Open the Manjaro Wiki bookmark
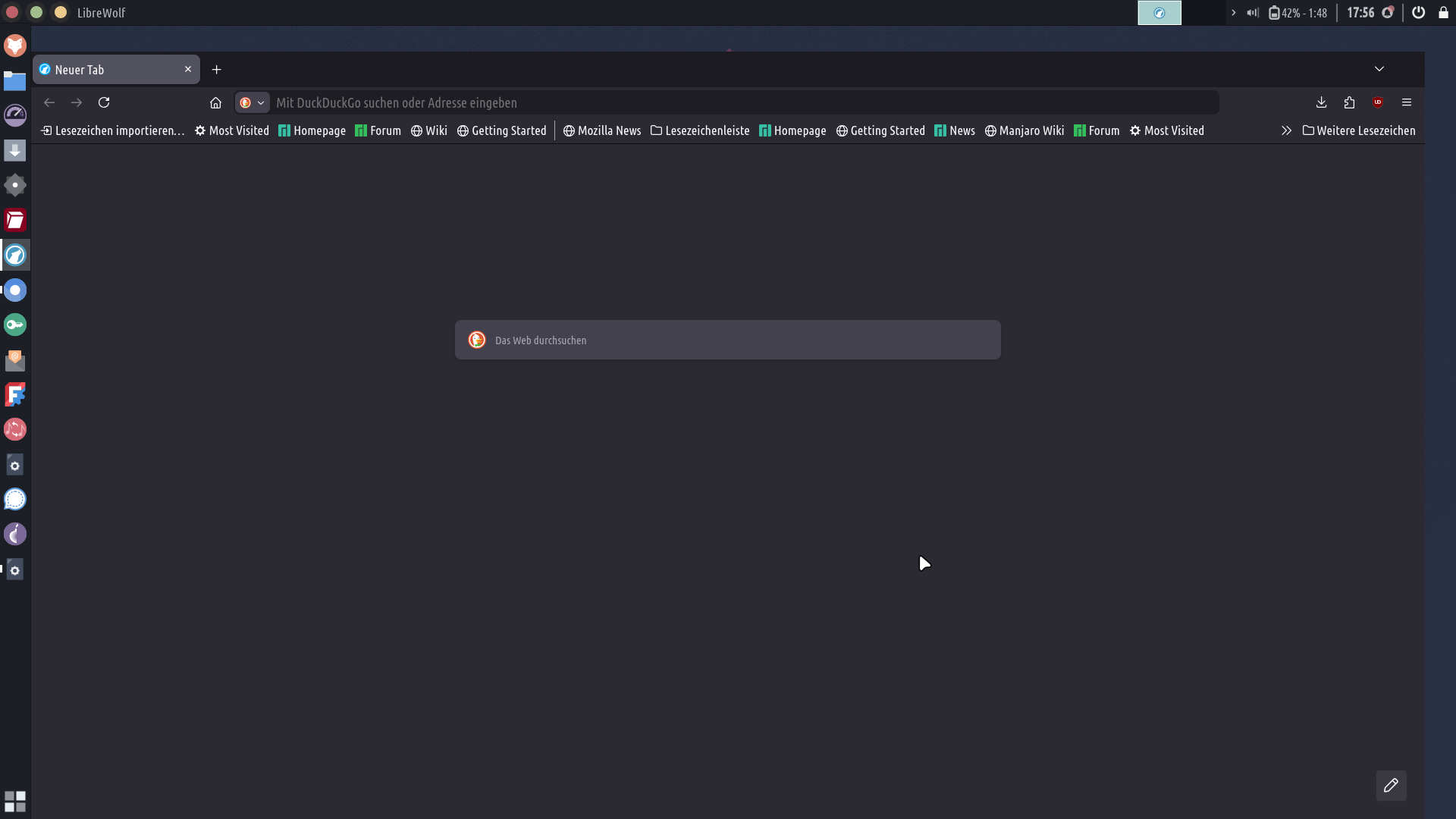 point(1025,130)
